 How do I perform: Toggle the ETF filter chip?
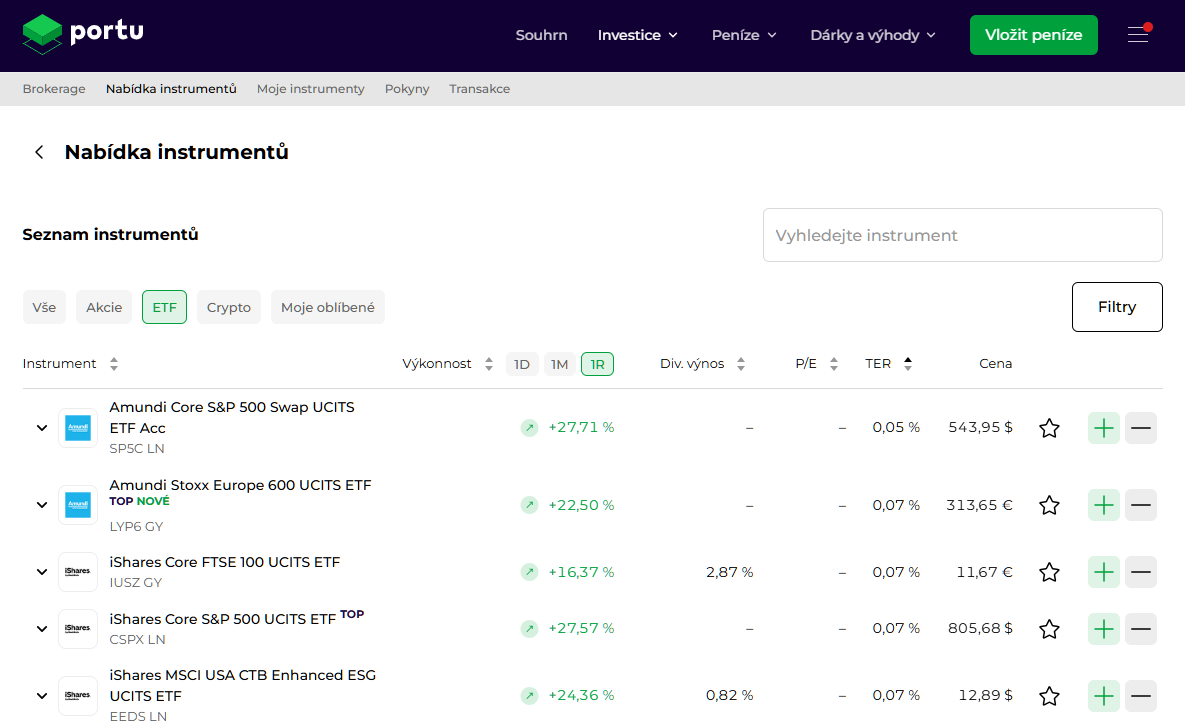[164, 307]
